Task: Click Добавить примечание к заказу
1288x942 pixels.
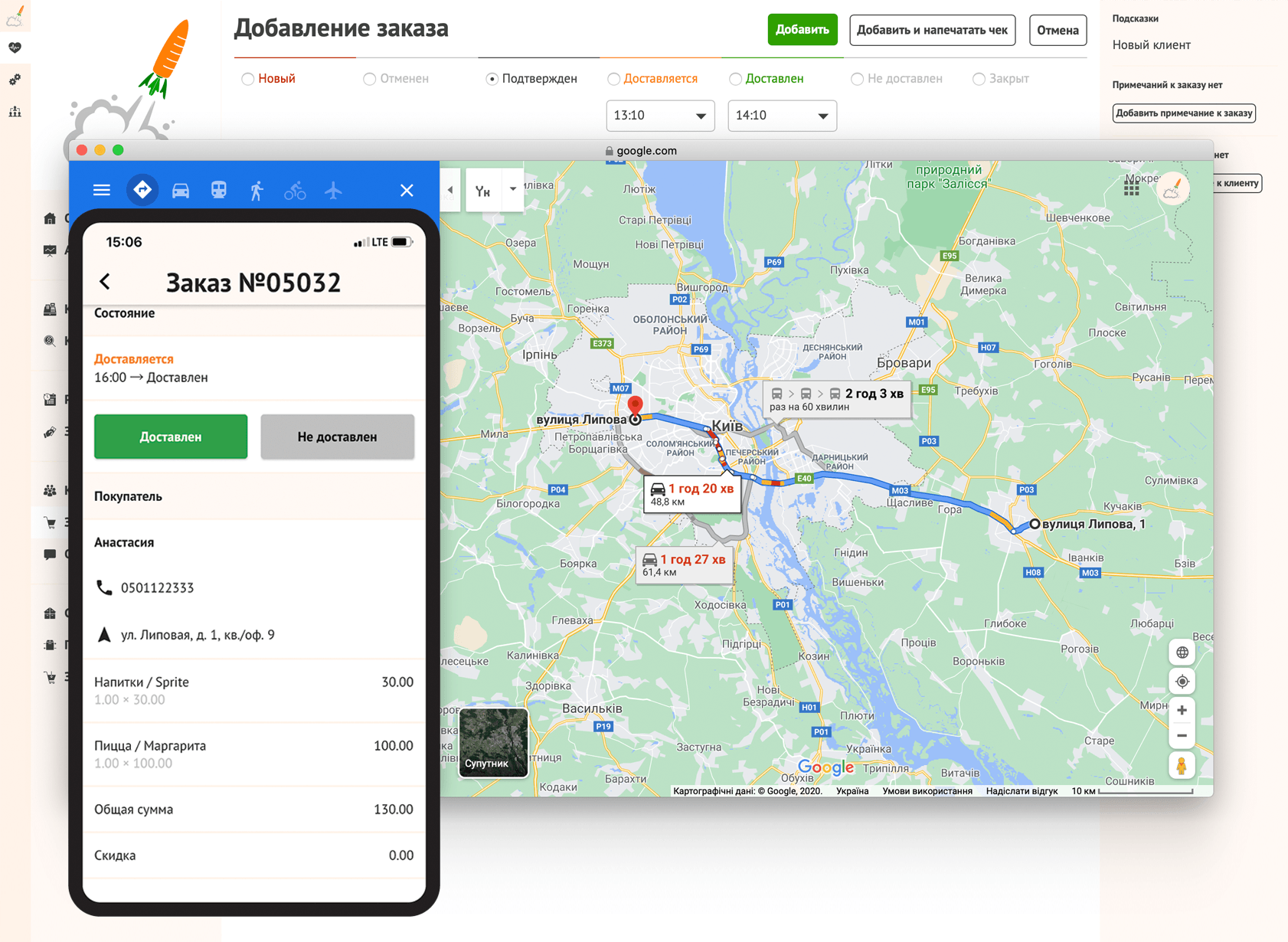Action: (1184, 113)
